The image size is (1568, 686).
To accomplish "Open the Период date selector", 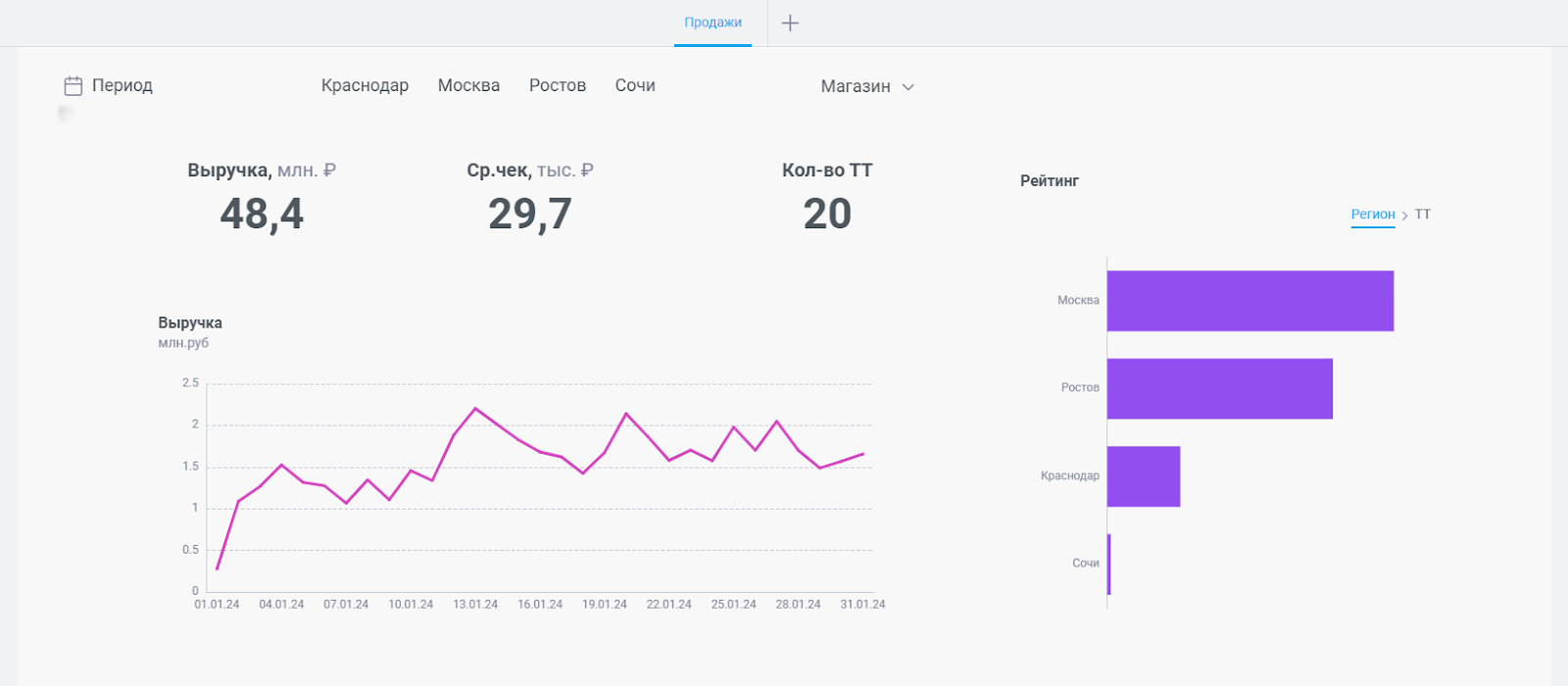I will pyautogui.click(x=109, y=85).
